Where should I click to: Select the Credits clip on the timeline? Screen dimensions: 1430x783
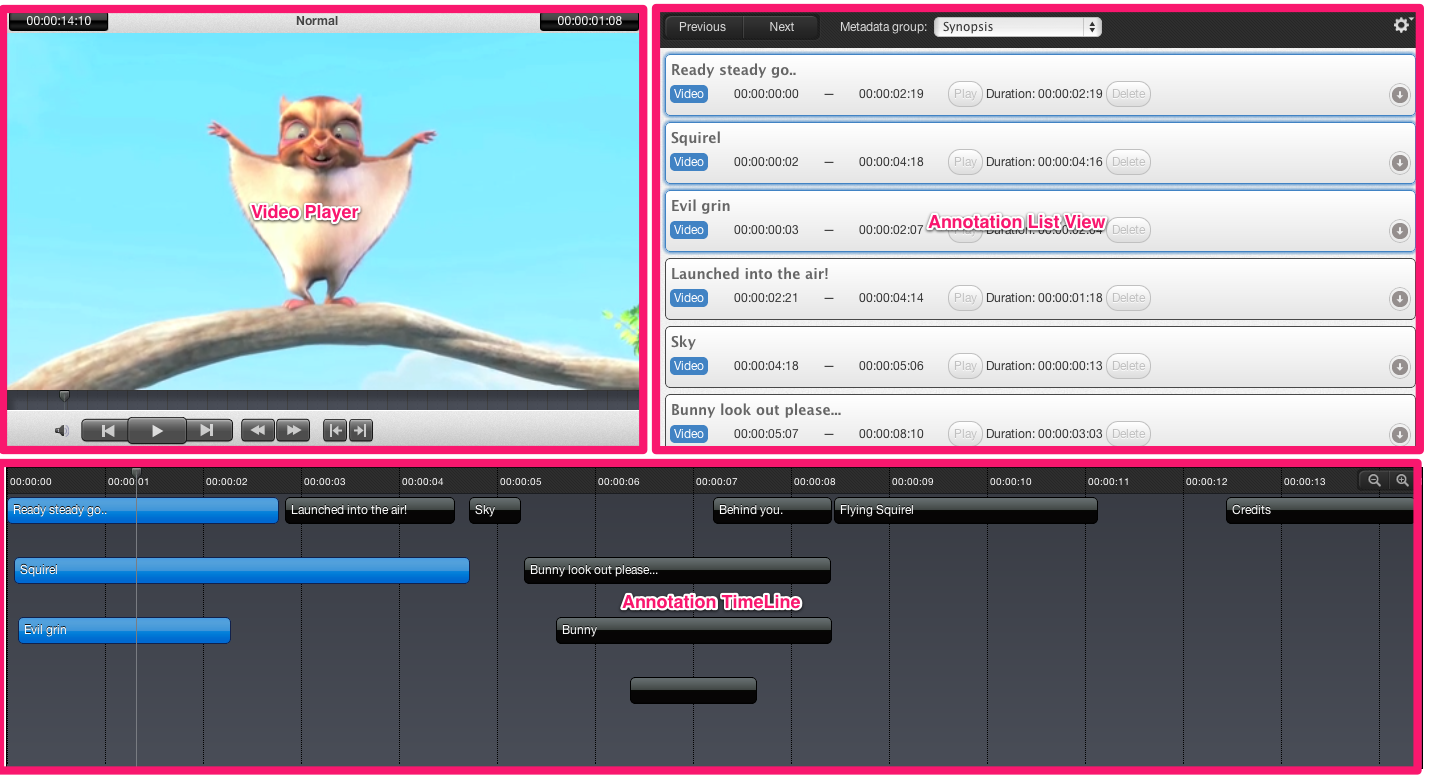click(x=1320, y=511)
